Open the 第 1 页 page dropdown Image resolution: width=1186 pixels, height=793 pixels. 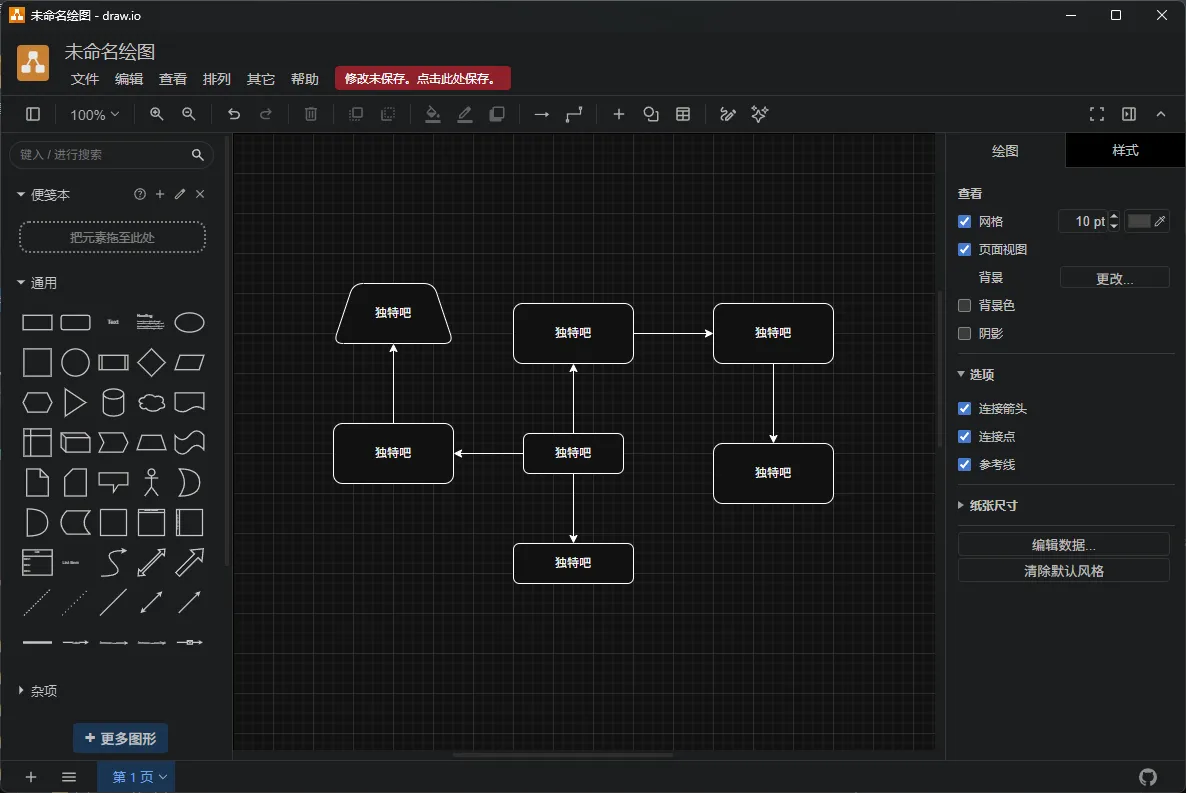(138, 777)
